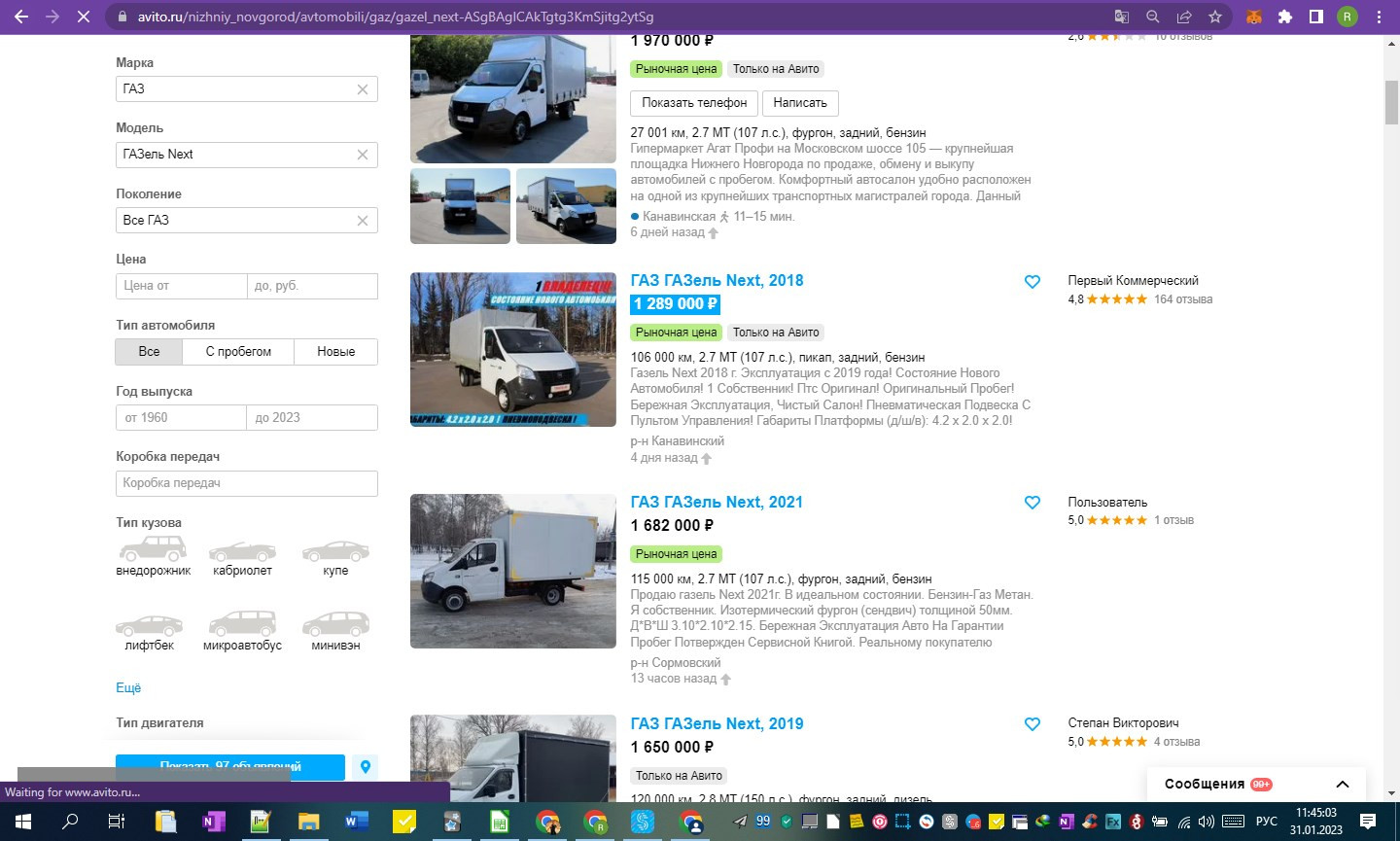Viewport: 1400px width, 841px height.
Task: Open the 164 отзыва reviews link
Action: click(x=1183, y=299)
